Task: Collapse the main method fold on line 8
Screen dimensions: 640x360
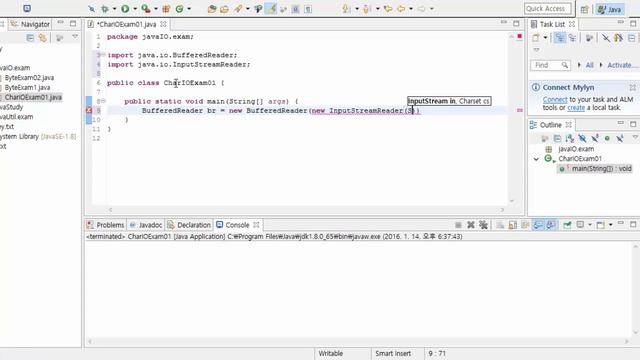Action: point(103,101)
